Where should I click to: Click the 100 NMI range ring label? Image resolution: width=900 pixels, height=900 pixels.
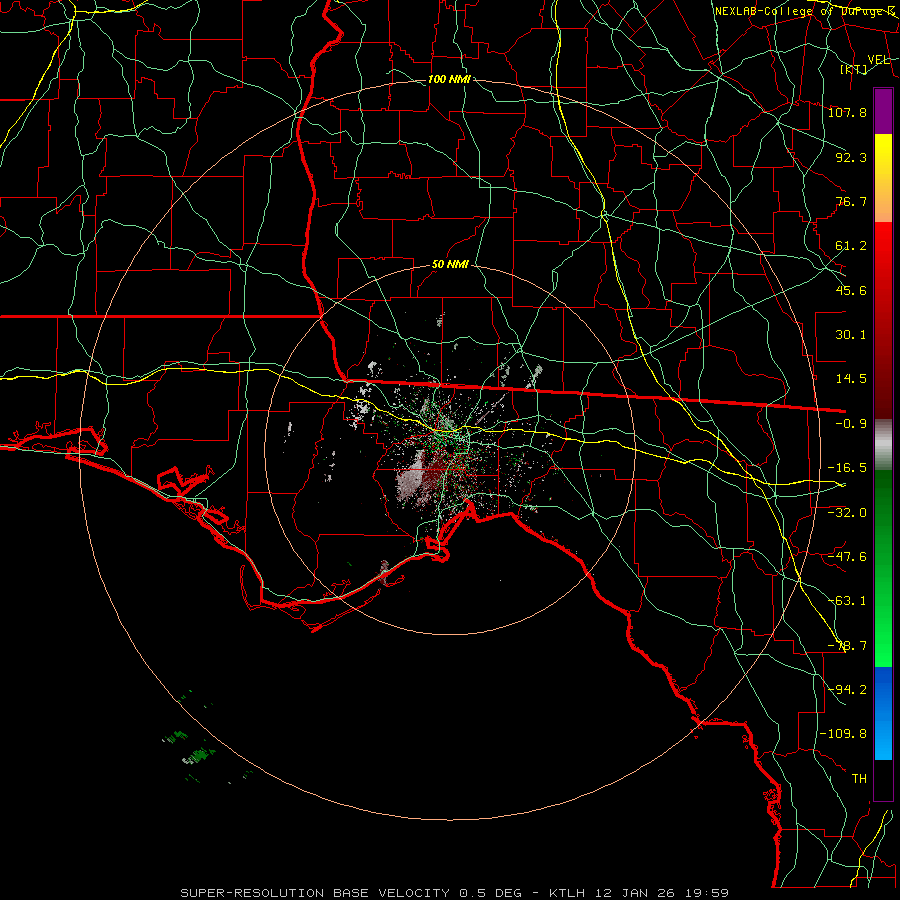(x=449, y=79)
